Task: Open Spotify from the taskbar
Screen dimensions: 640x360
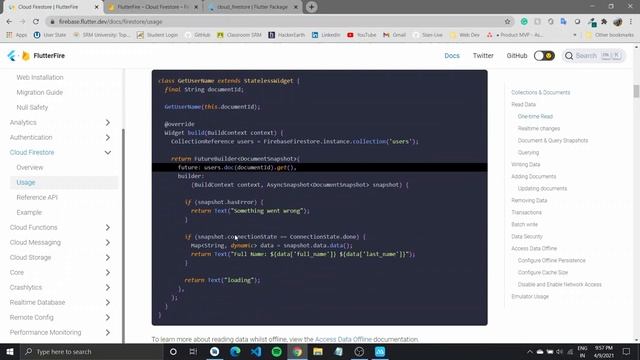Action: pos(276,352)
